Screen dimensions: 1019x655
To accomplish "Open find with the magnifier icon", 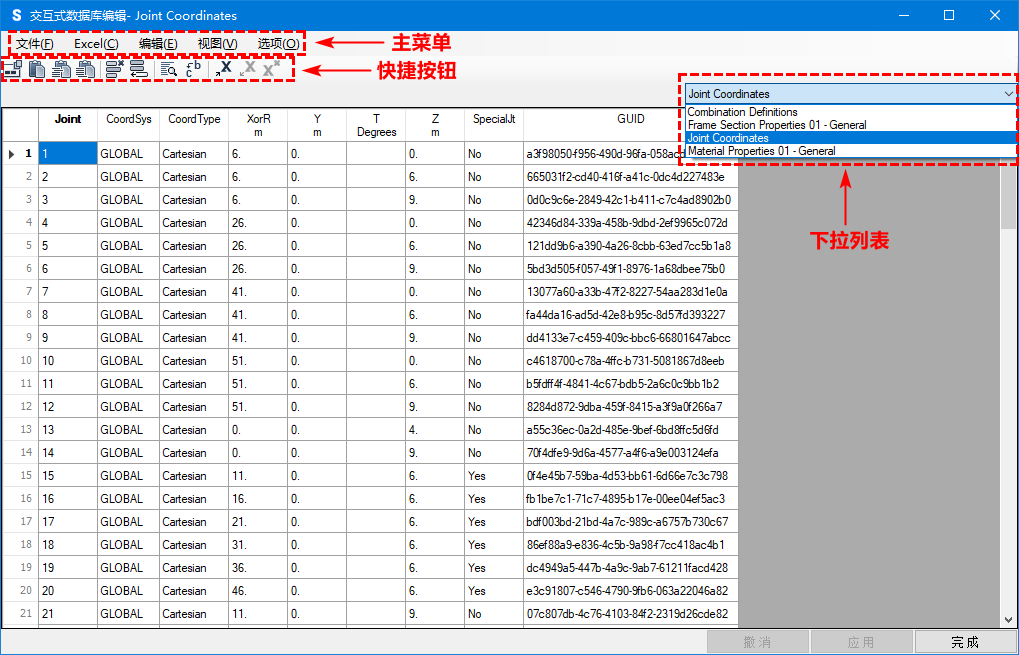I will pyautogui.click(x=169, y=69).
